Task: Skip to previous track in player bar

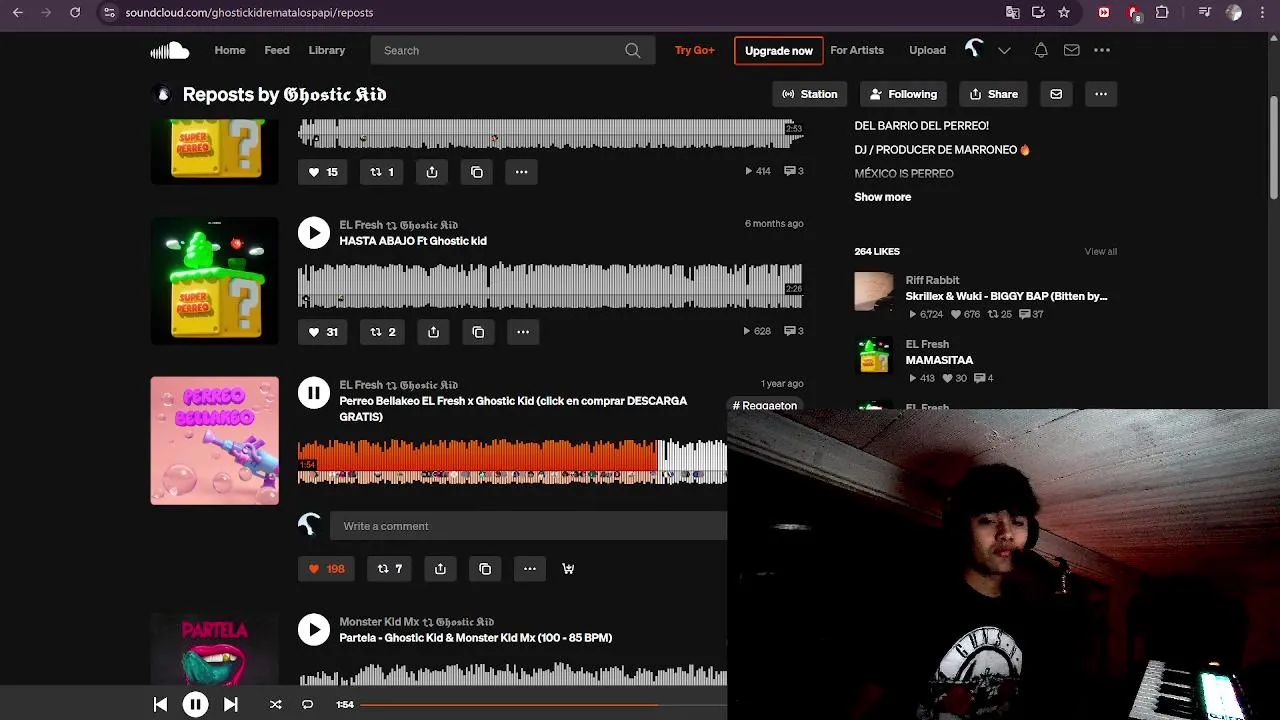Action: [160, 704]
